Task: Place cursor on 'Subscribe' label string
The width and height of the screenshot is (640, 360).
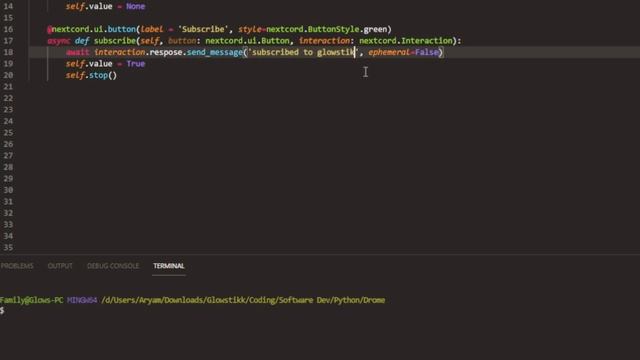Action: click(x=203, y=29)
